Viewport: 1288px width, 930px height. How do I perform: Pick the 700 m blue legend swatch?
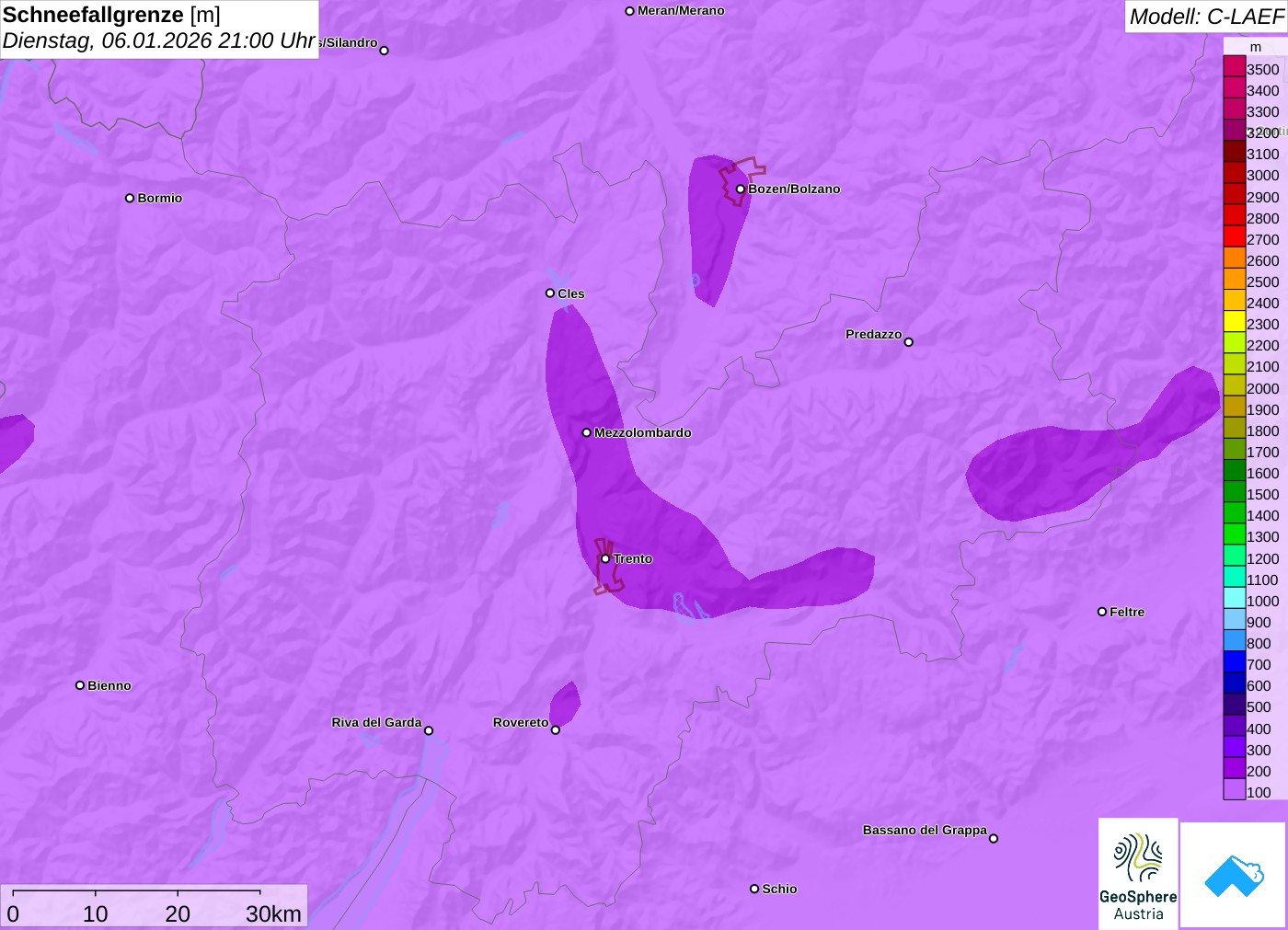(x=1235, y=662)
